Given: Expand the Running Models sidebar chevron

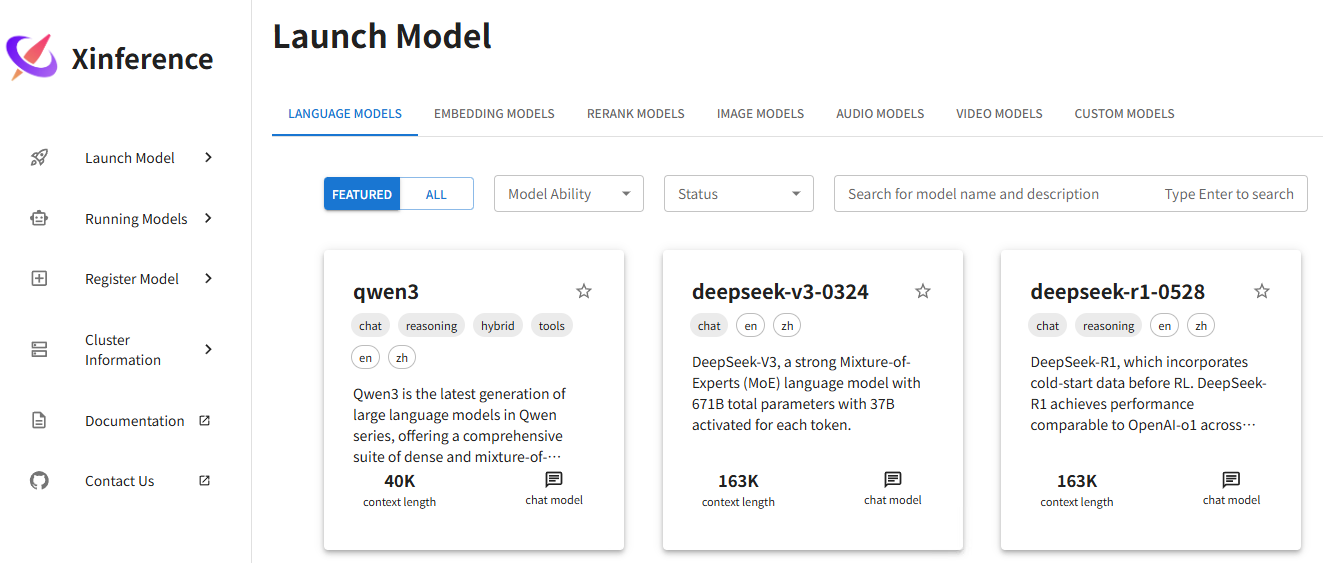Looking at the screenshot, I should coord(208,218).
